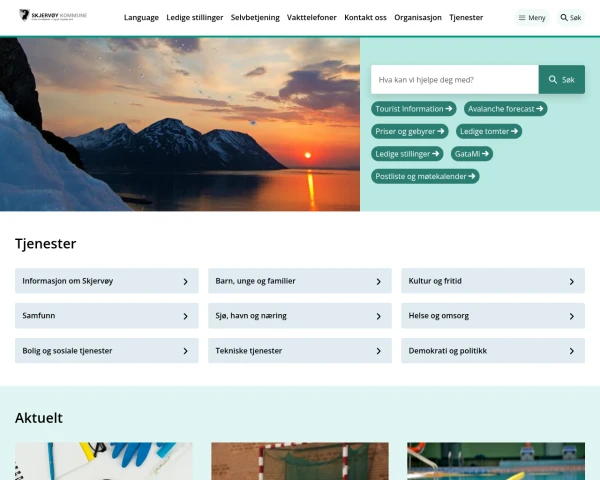Open the Tourist Information quick link

(x=413, y=108)
